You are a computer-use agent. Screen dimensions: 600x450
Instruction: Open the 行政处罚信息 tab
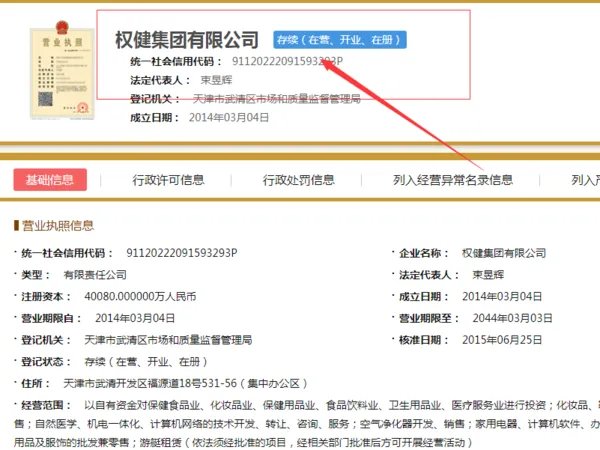point(298,180)
